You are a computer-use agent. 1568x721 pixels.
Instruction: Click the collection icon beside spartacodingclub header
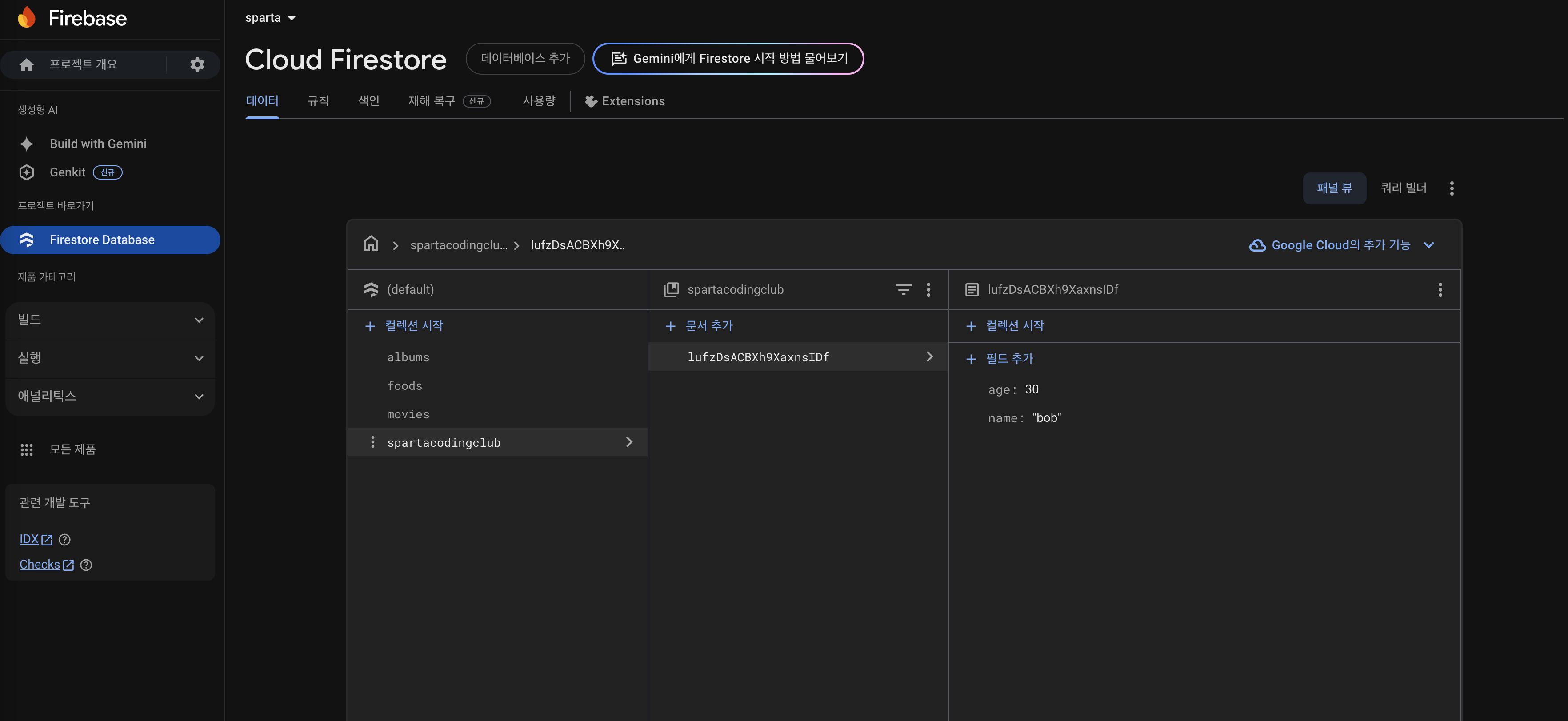(x=672, y=290)
